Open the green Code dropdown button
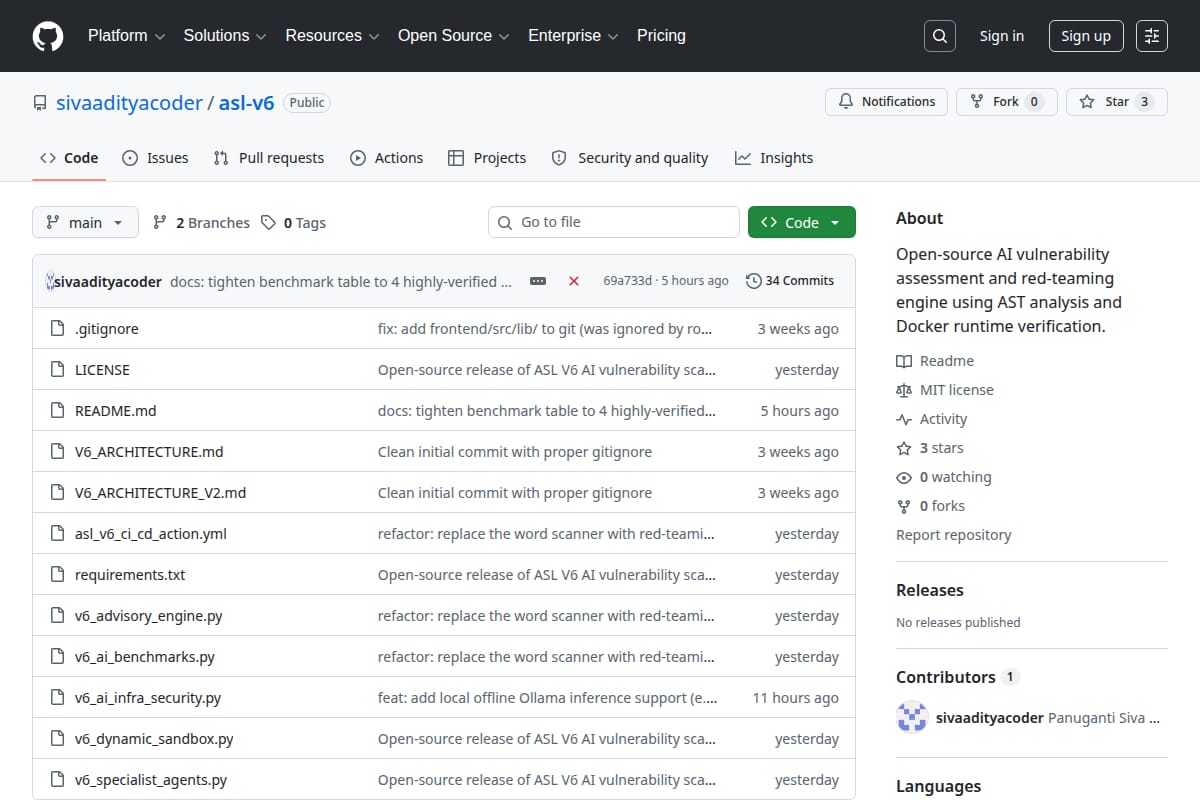The height and width of the screenshot is (800, 1200). tap(802, 223)
